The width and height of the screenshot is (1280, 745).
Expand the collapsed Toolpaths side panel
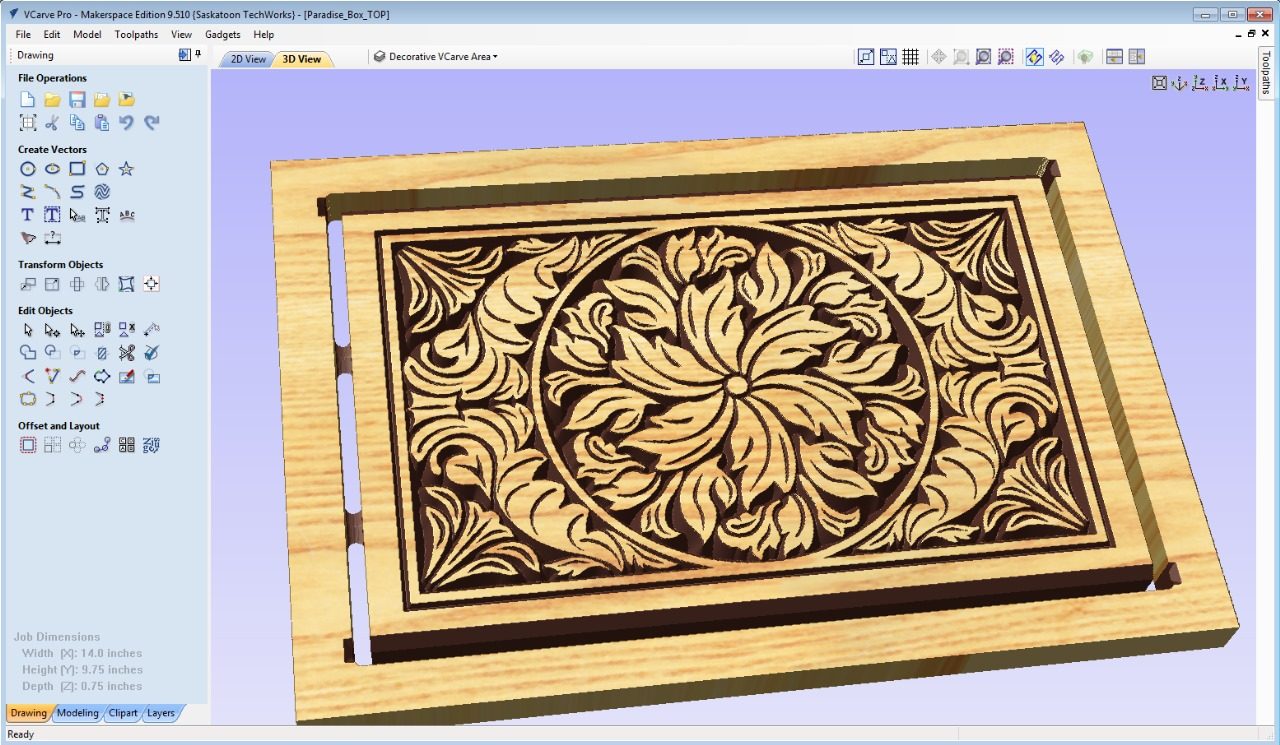[1265, 72]
